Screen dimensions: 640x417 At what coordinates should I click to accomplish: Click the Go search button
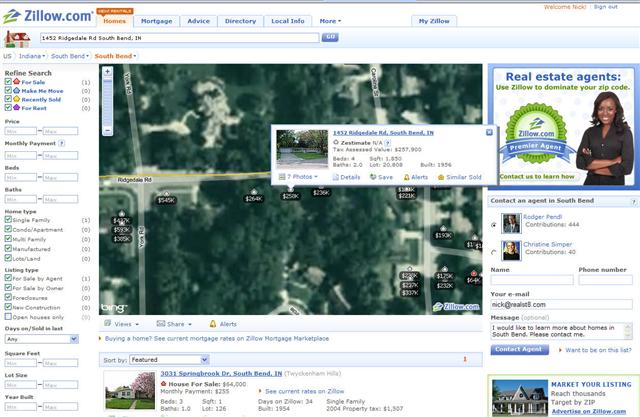click(x=330, y=37)
